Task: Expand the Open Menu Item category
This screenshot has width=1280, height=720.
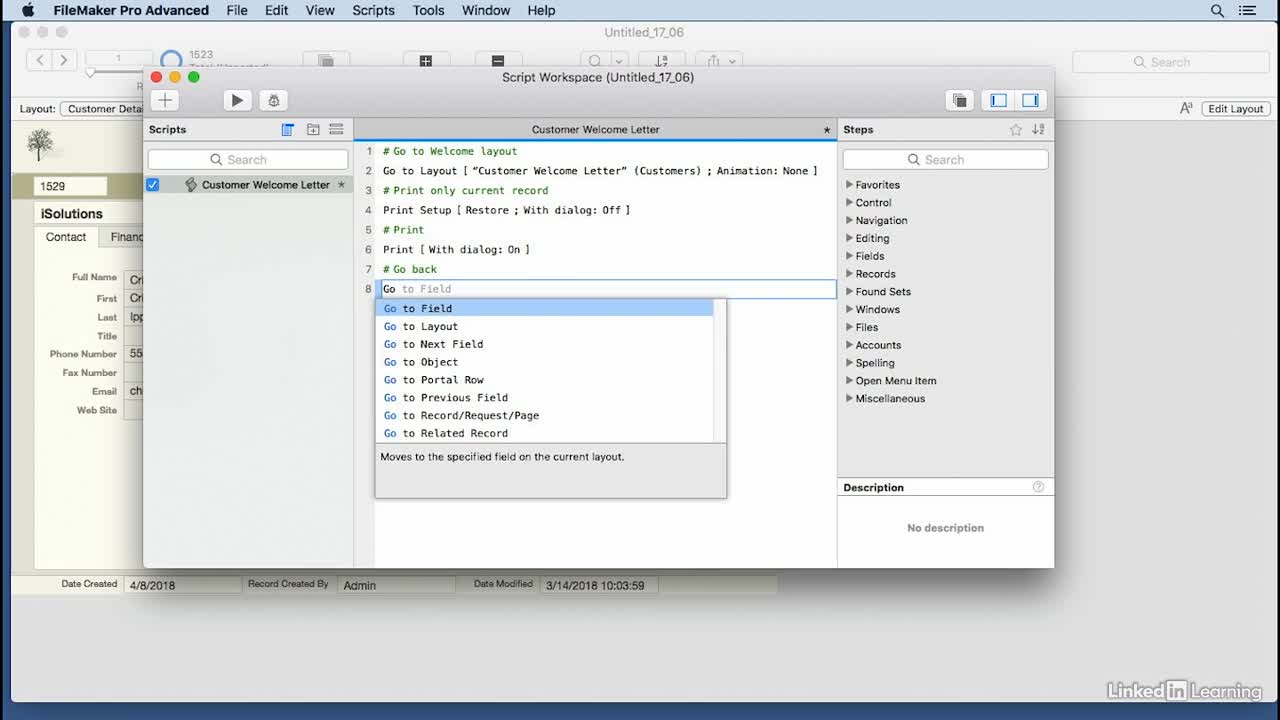Action: [x=850, y=381]
